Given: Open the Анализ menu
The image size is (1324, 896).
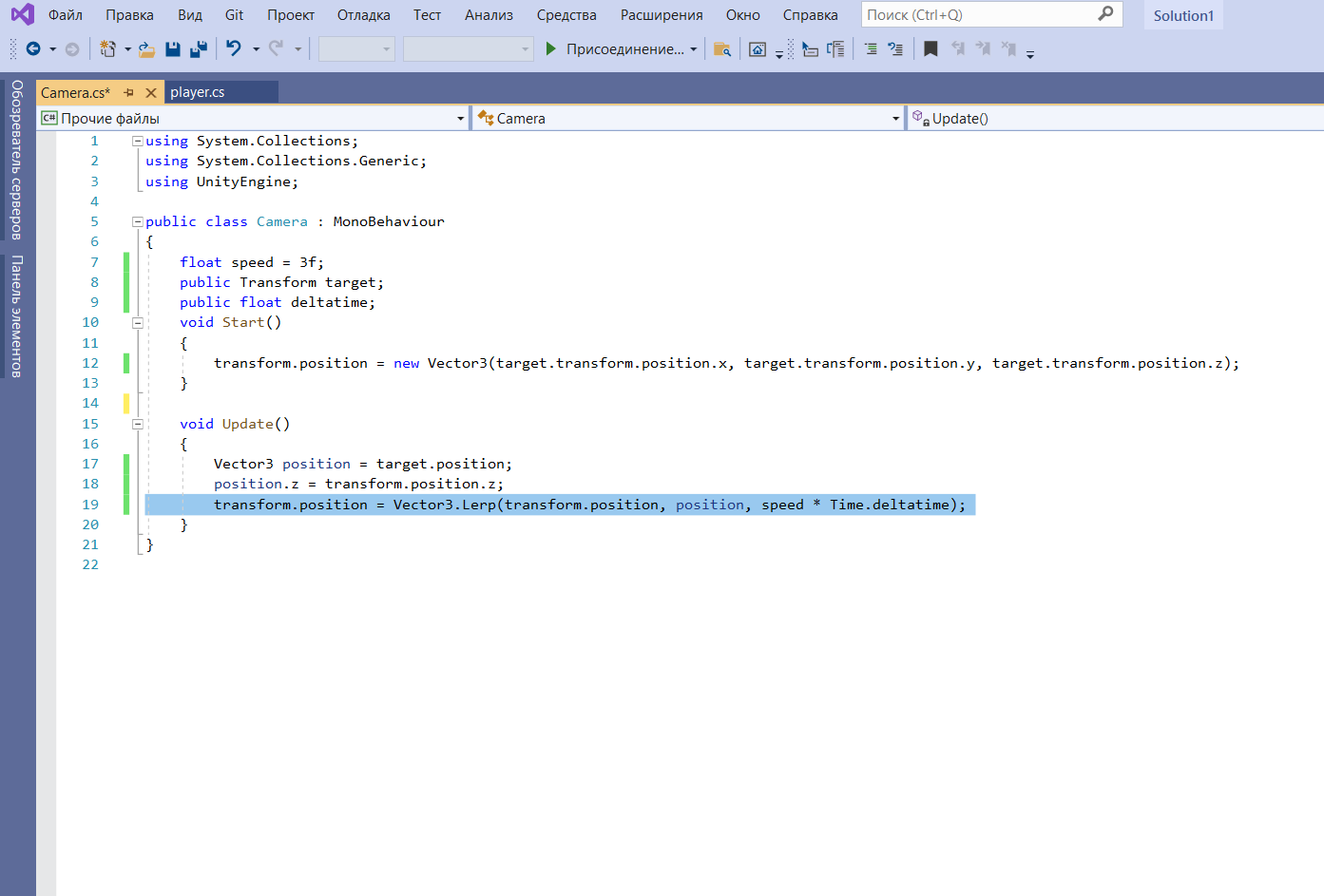Looking at the screenshot, I should (489, 14).
